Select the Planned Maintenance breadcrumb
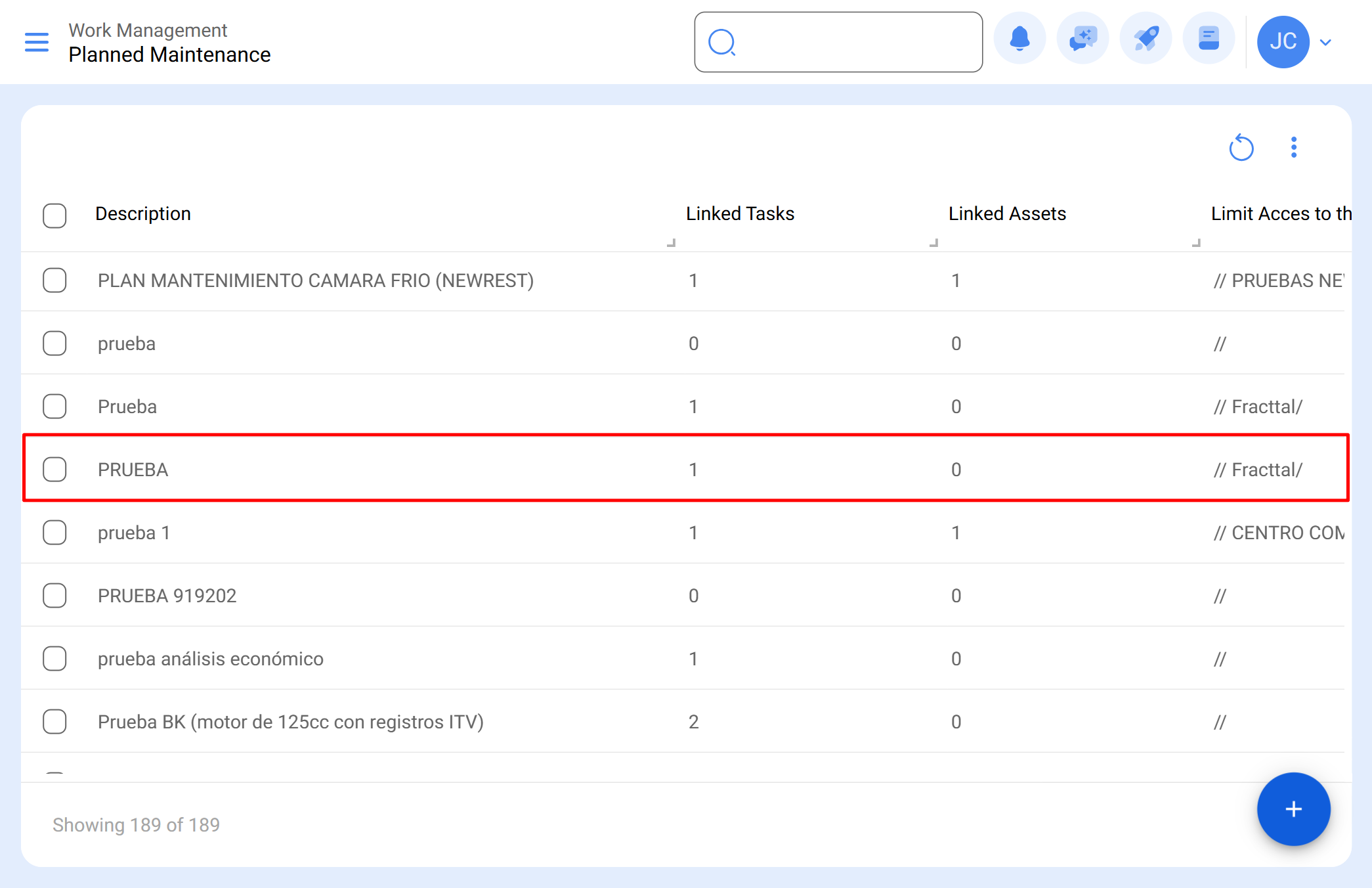Image resolution: width=1372 pixels, height=888 pixels. 169,55
